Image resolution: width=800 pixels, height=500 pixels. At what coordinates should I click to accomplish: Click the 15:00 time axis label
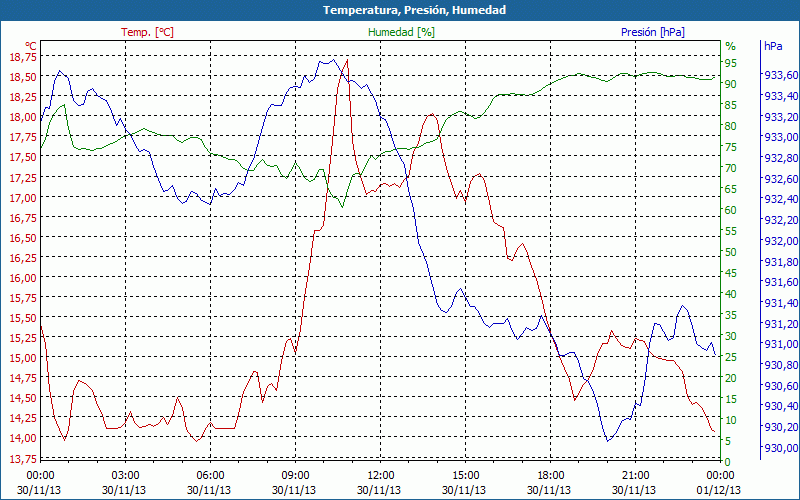click(x=465, y=476)
